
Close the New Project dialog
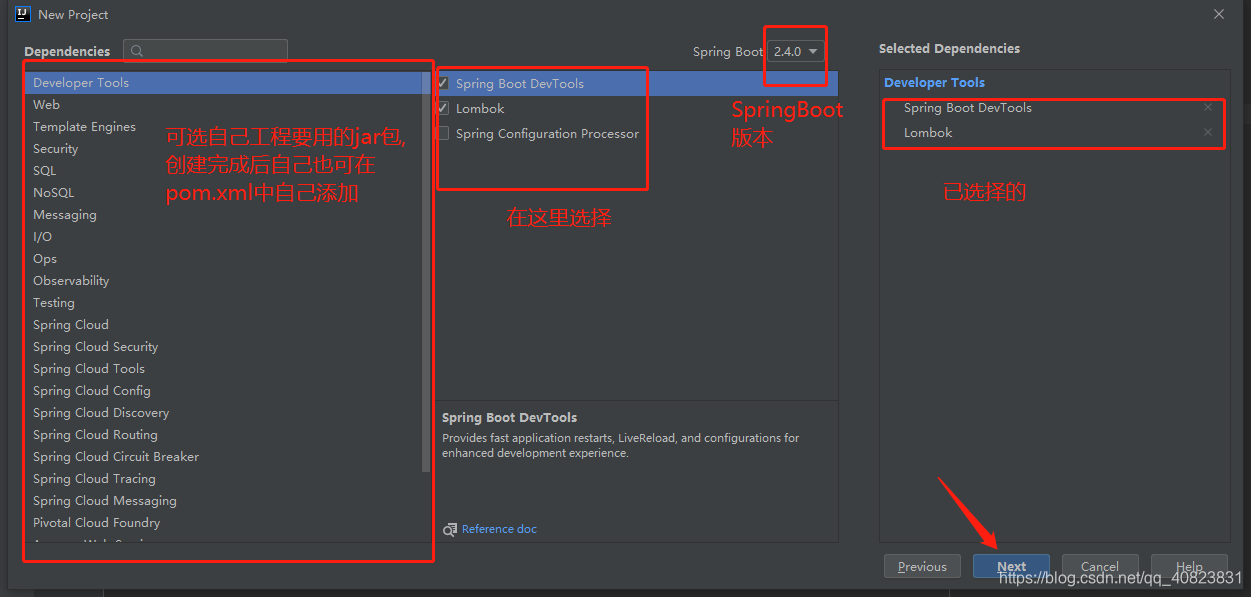coord(1219,14)
